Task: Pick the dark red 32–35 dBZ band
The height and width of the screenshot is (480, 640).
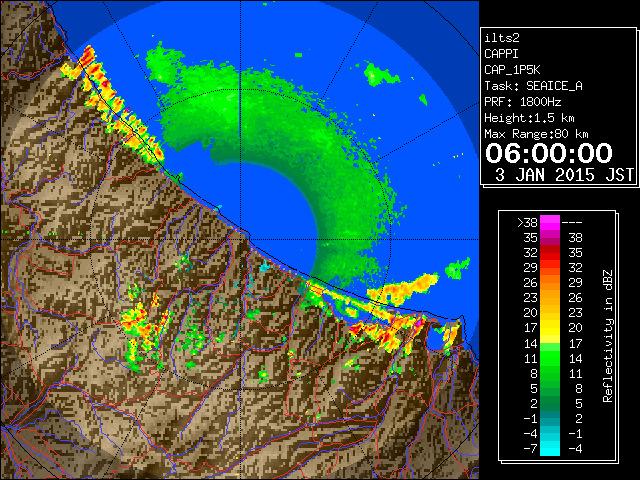Action: point(550,253)
